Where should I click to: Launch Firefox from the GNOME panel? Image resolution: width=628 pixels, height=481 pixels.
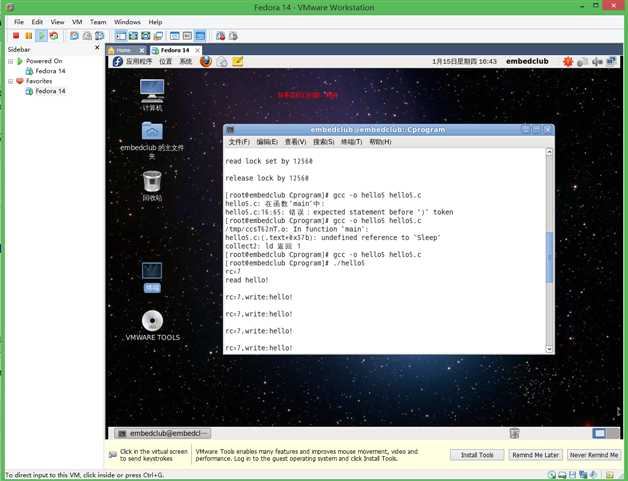pos(206,61)
